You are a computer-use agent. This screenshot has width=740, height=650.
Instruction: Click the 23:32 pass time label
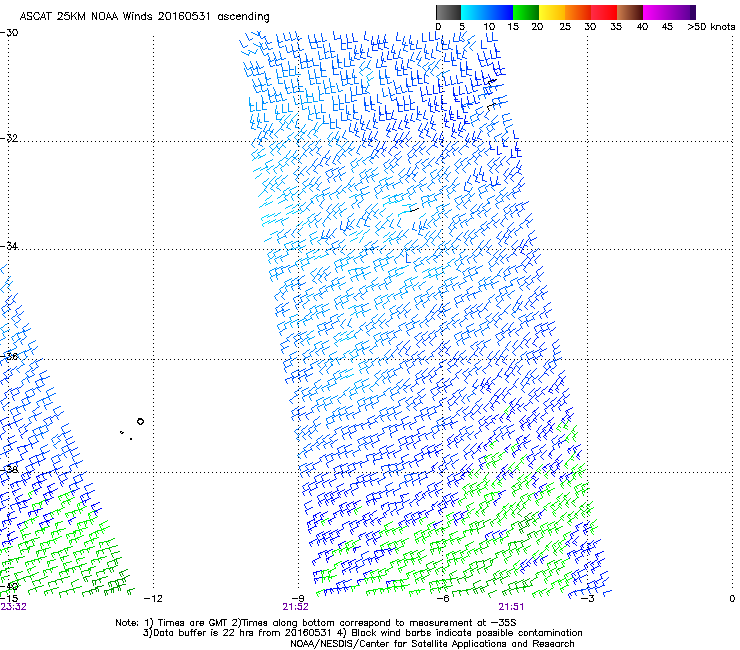point(13,607)
